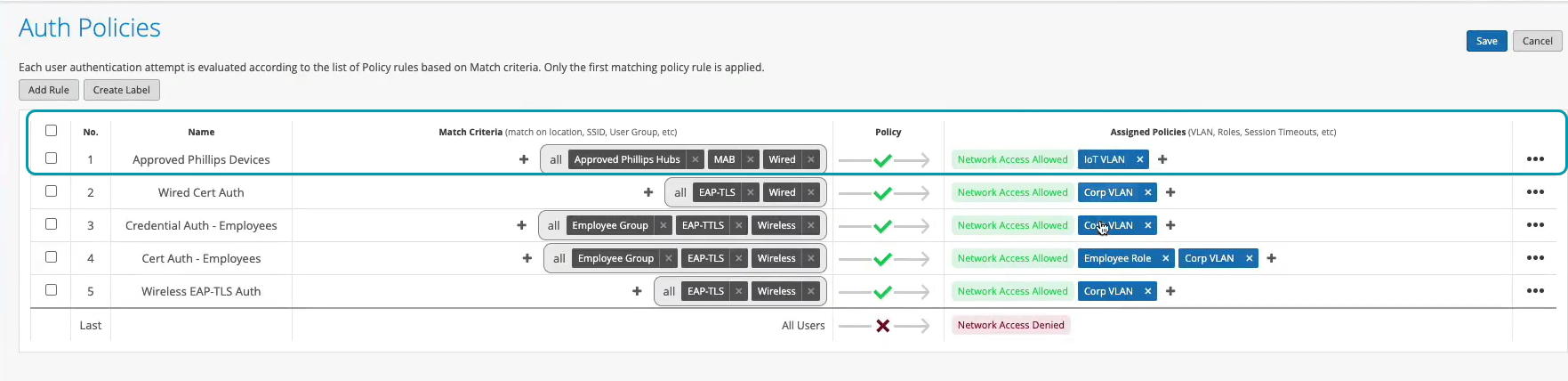Viewport: 1568px width, 381px height.
Task: Toggle policy action checkmark for rule 2
Action: (882, 193)
